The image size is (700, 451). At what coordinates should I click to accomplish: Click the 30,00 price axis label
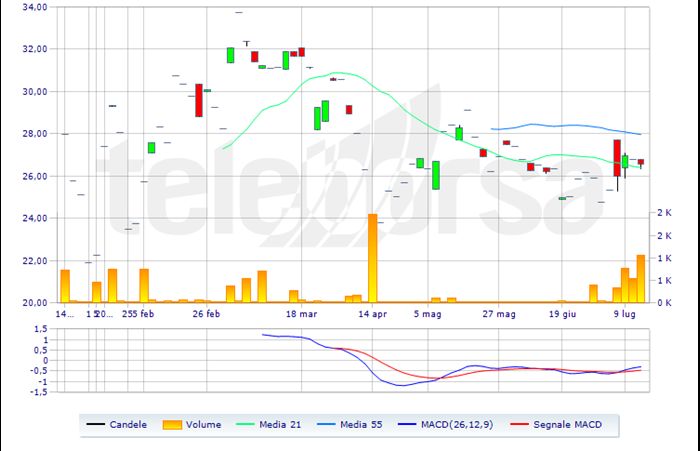point(35,92)
